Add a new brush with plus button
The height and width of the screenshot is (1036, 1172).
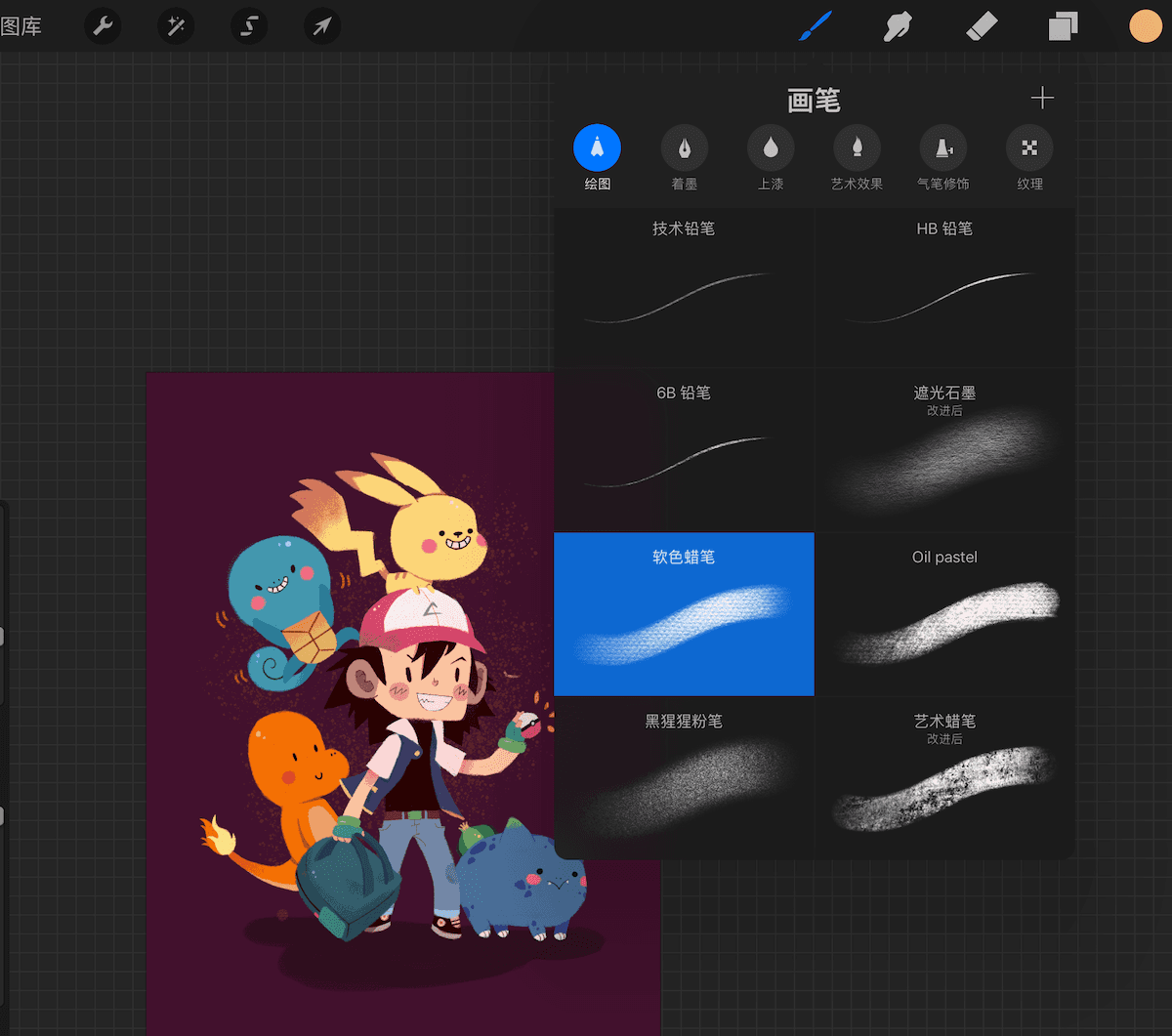(1042, 98)
